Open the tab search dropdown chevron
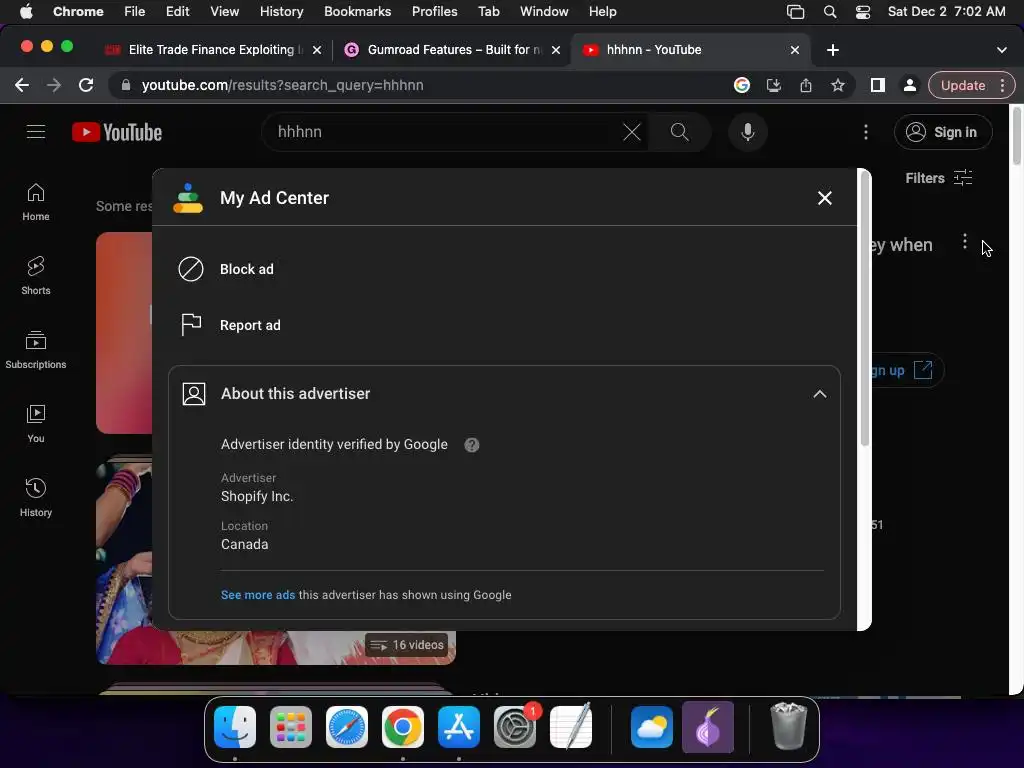 1002,50
